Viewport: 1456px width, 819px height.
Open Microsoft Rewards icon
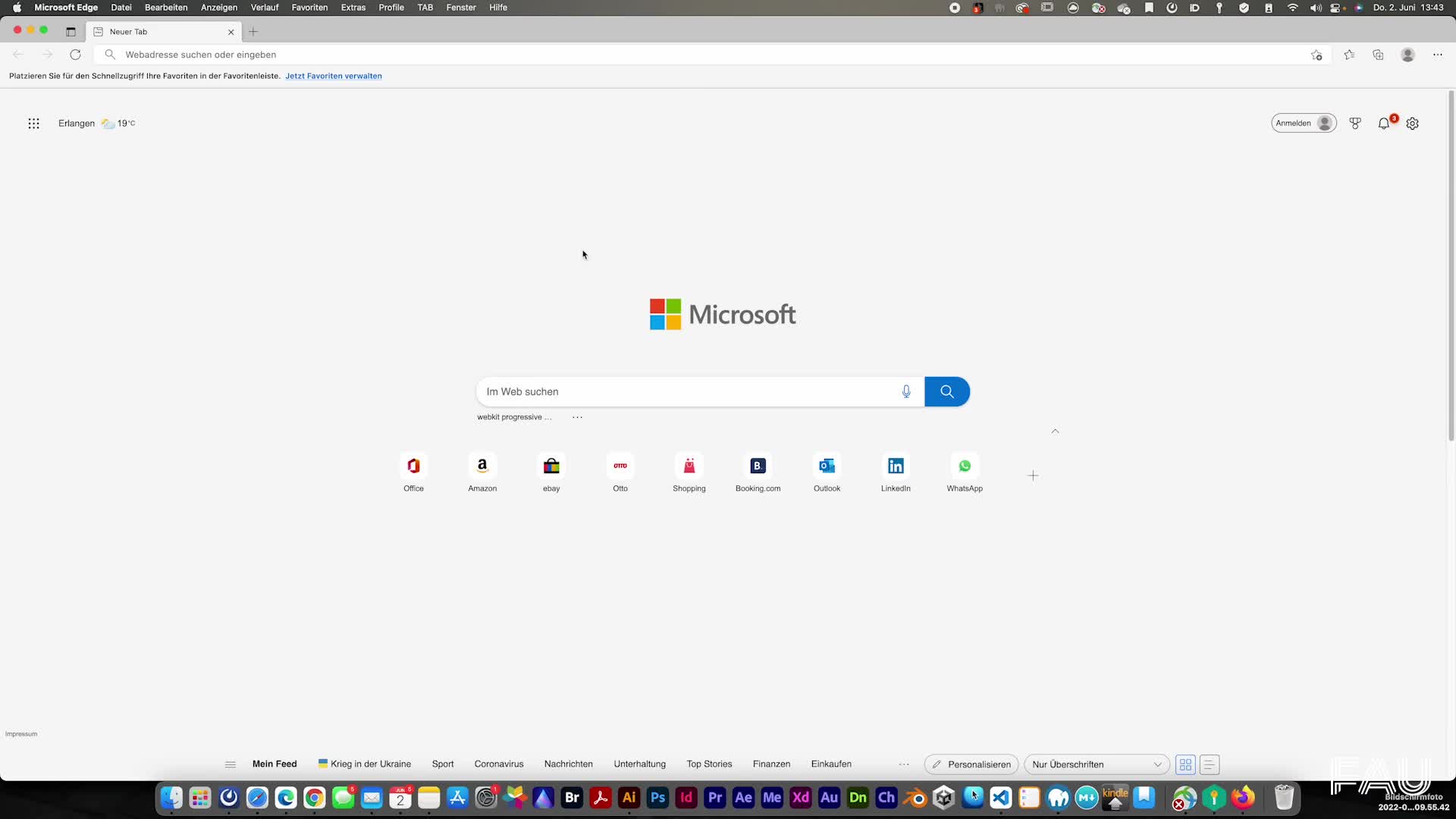point(1355,123)
